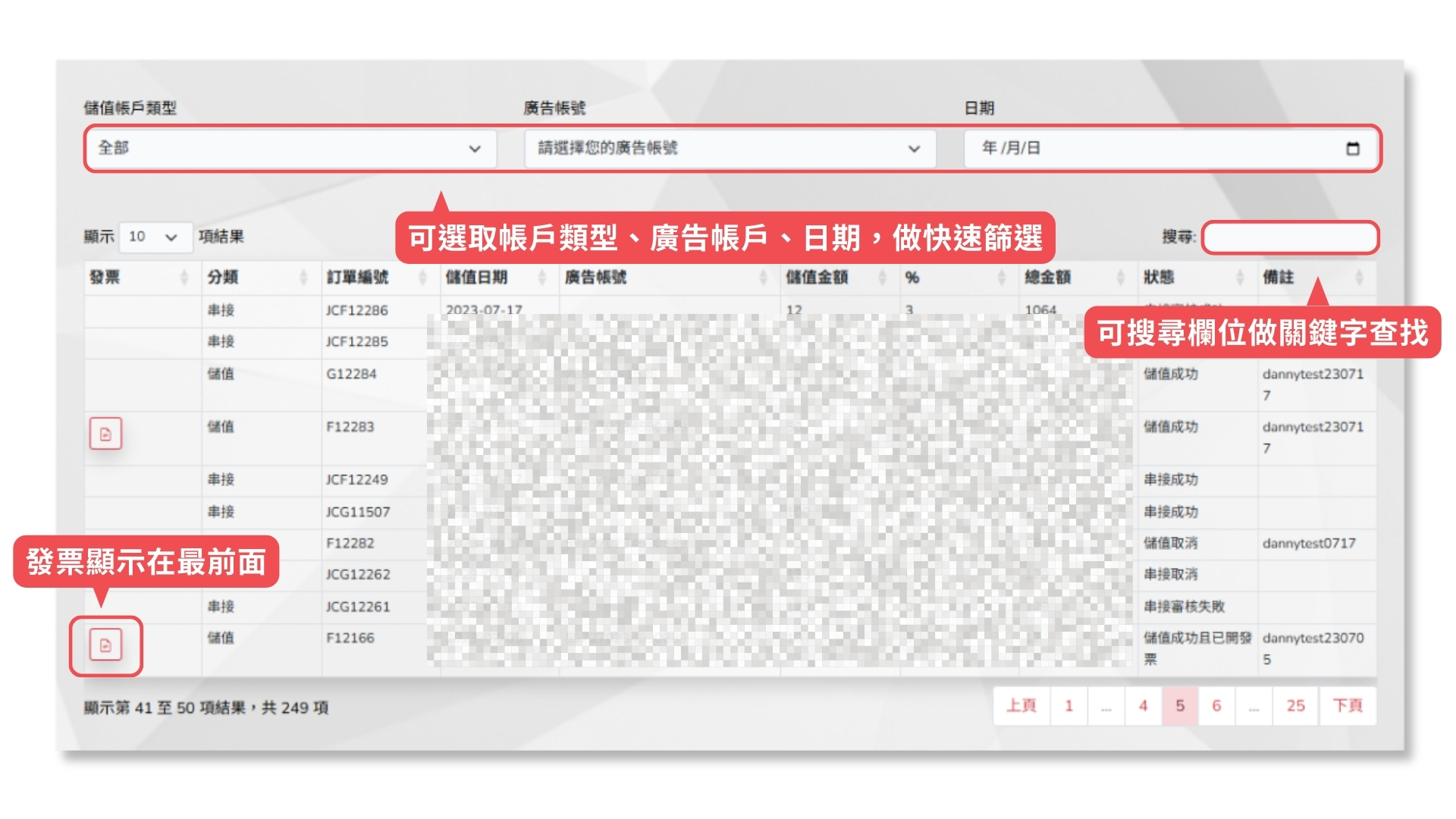Expand 儲值帳戶類型 dropdown showing 全部
The height and width of the screenshot is (819, 1456).
pos(290,149)
